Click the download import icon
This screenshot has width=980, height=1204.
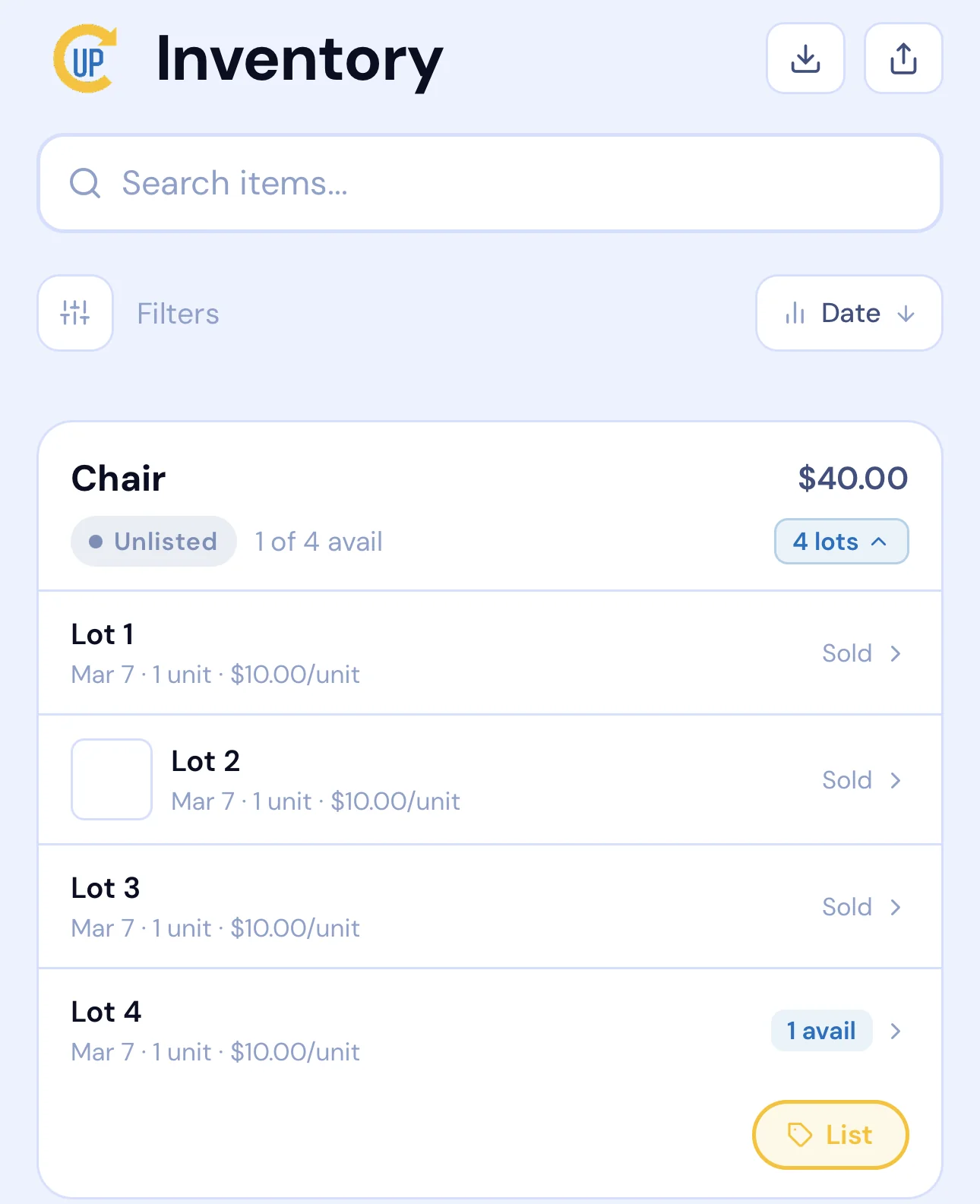point(805,58)
